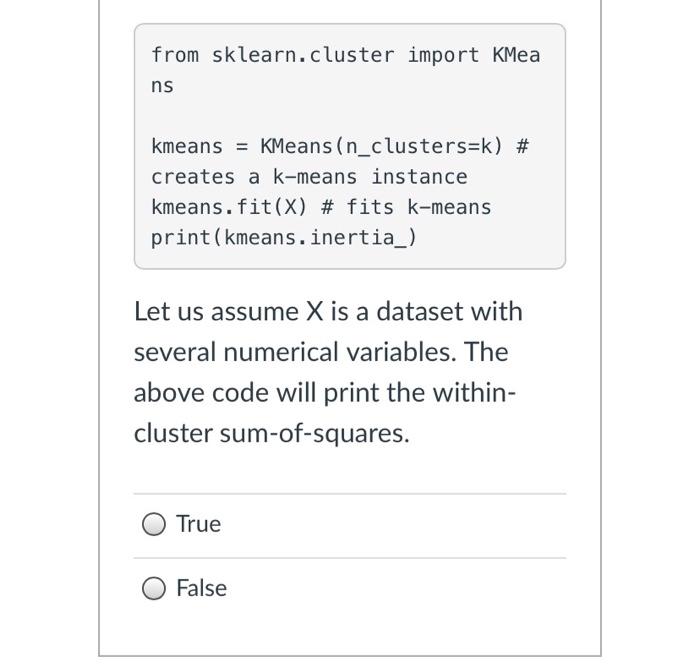Click the "# fits k-means" comment
The width and height of the screenshot is (700, 668).
pos(406,207)
